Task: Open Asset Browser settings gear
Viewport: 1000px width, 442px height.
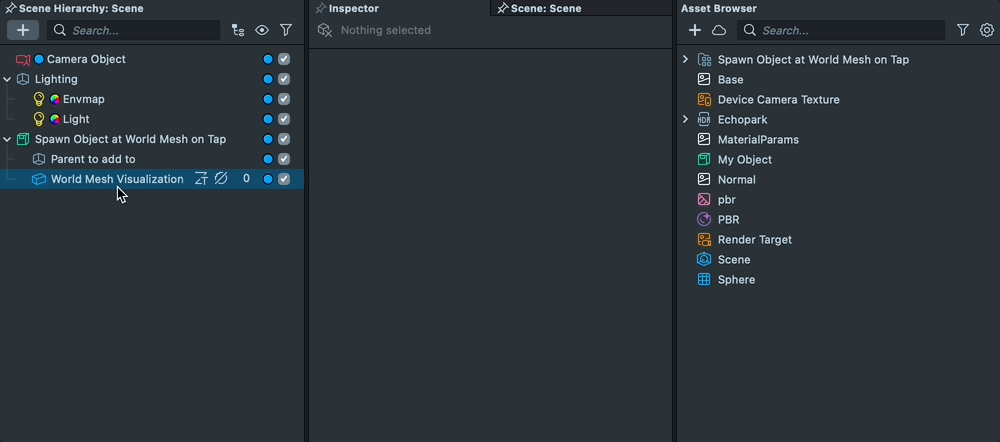Action: (x=987, y=31)
